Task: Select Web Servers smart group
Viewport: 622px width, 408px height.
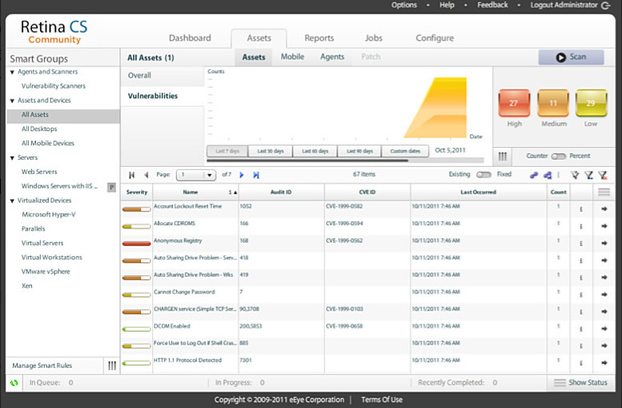Action: pyautogui.click(x=39, y=172)
